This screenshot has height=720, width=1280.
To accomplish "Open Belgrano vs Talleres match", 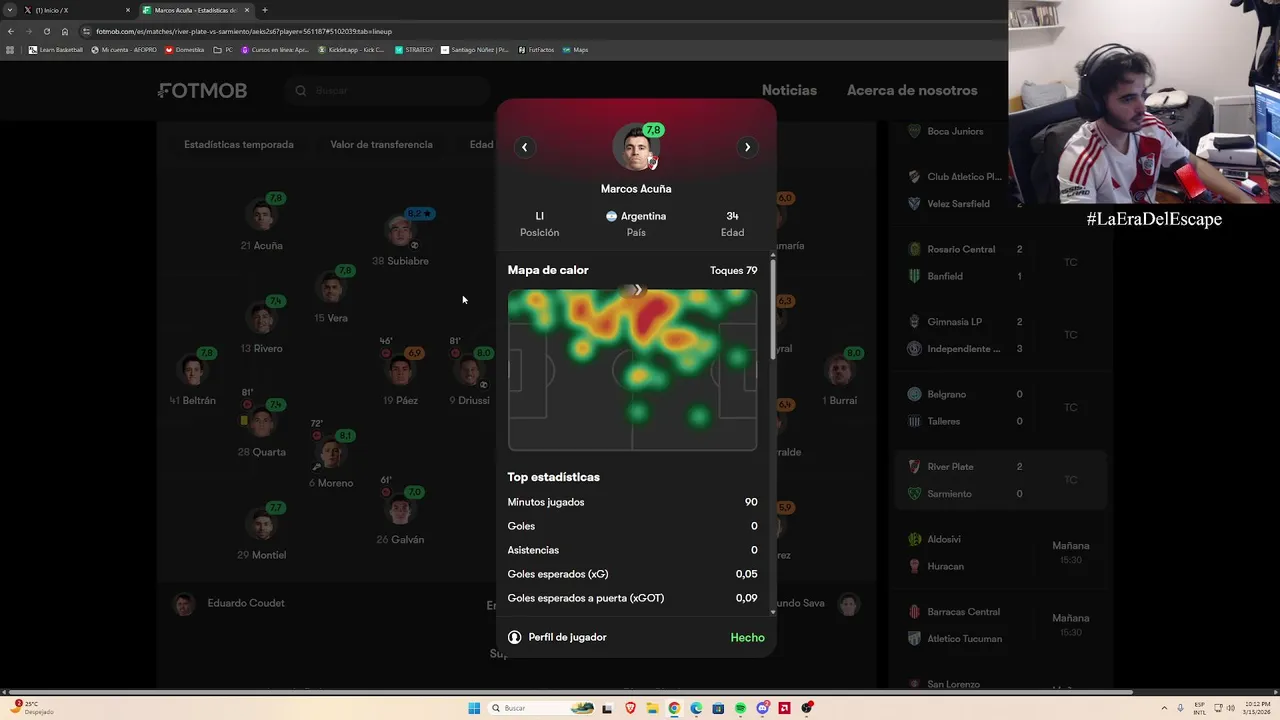I will (x=1001, y=407).
